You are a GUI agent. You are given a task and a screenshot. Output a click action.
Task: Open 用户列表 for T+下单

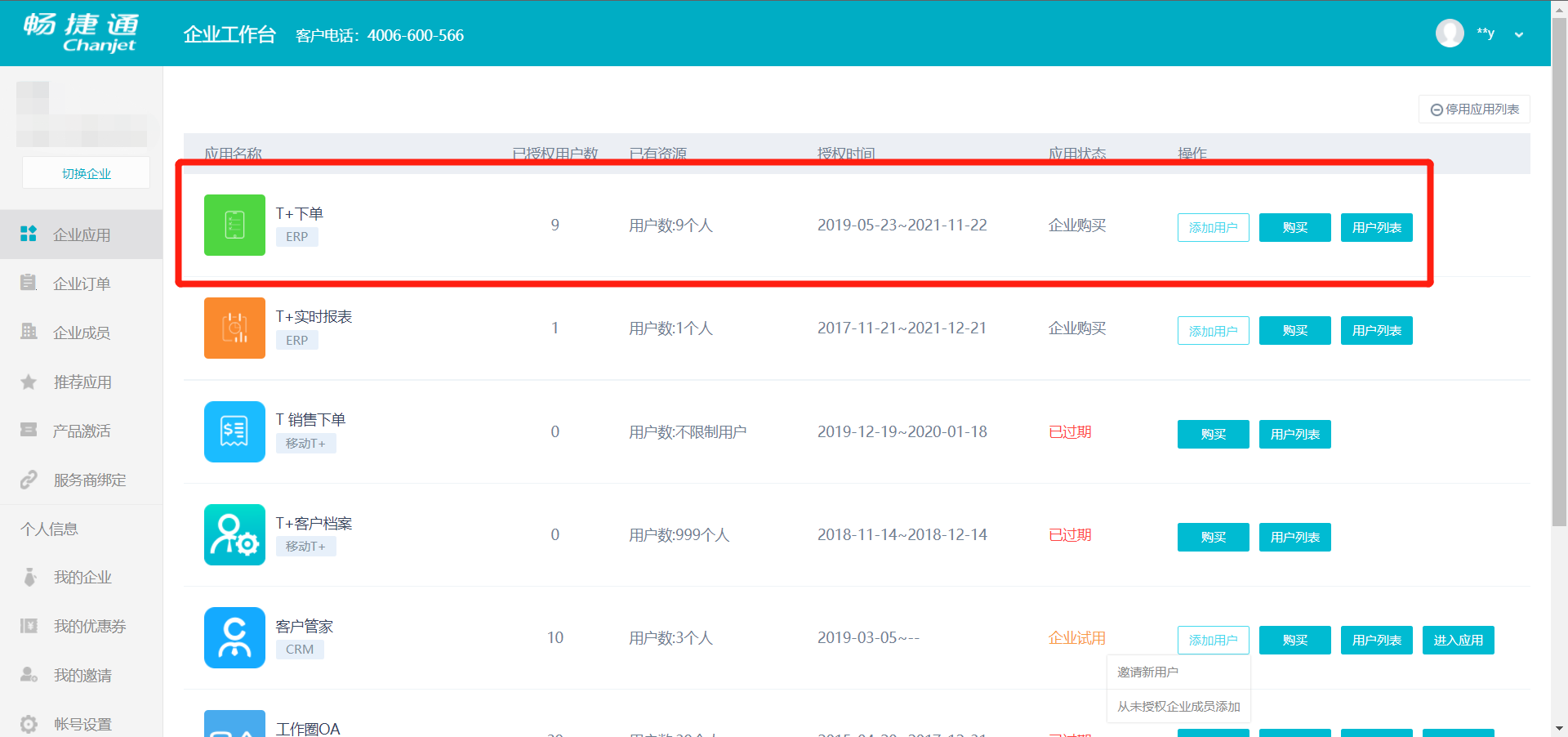pos(1376,227)
